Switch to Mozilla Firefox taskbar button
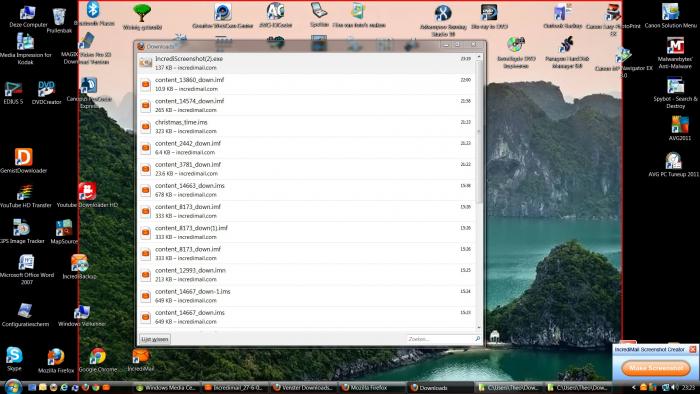Image resolution: width=700 pixels, height=394 pixels. (372, 388)
